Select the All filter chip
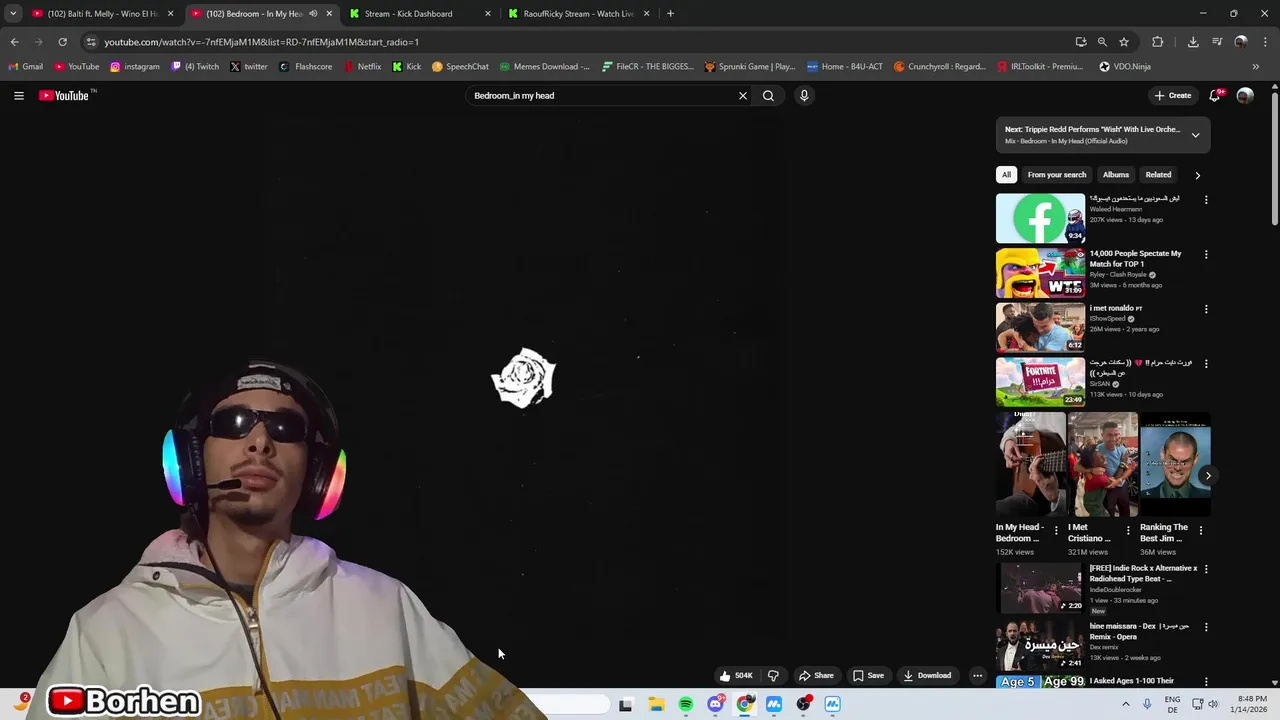1280x720 pixels. [1007, 175]
